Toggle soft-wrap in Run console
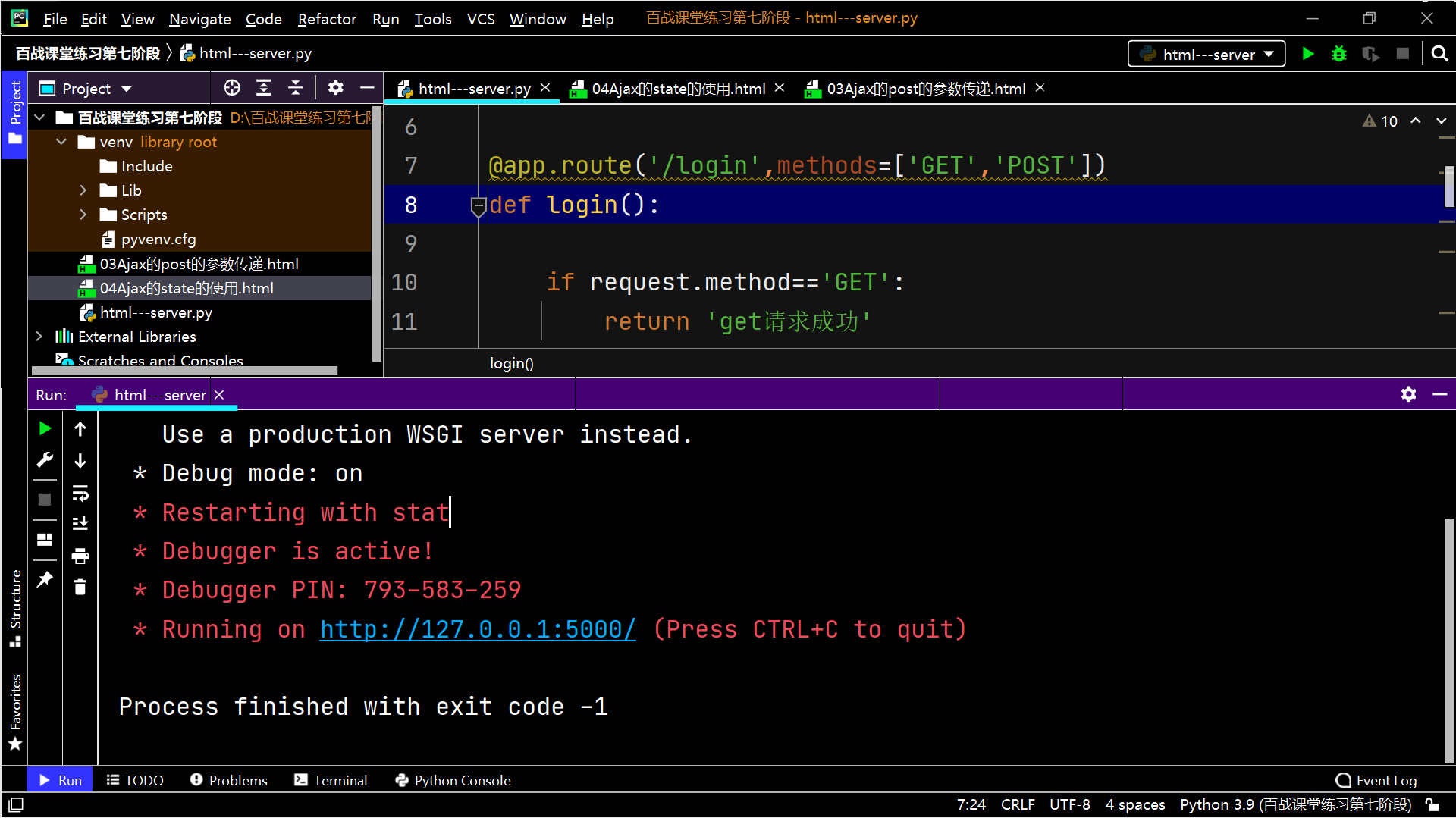 (x=80, y=493)
